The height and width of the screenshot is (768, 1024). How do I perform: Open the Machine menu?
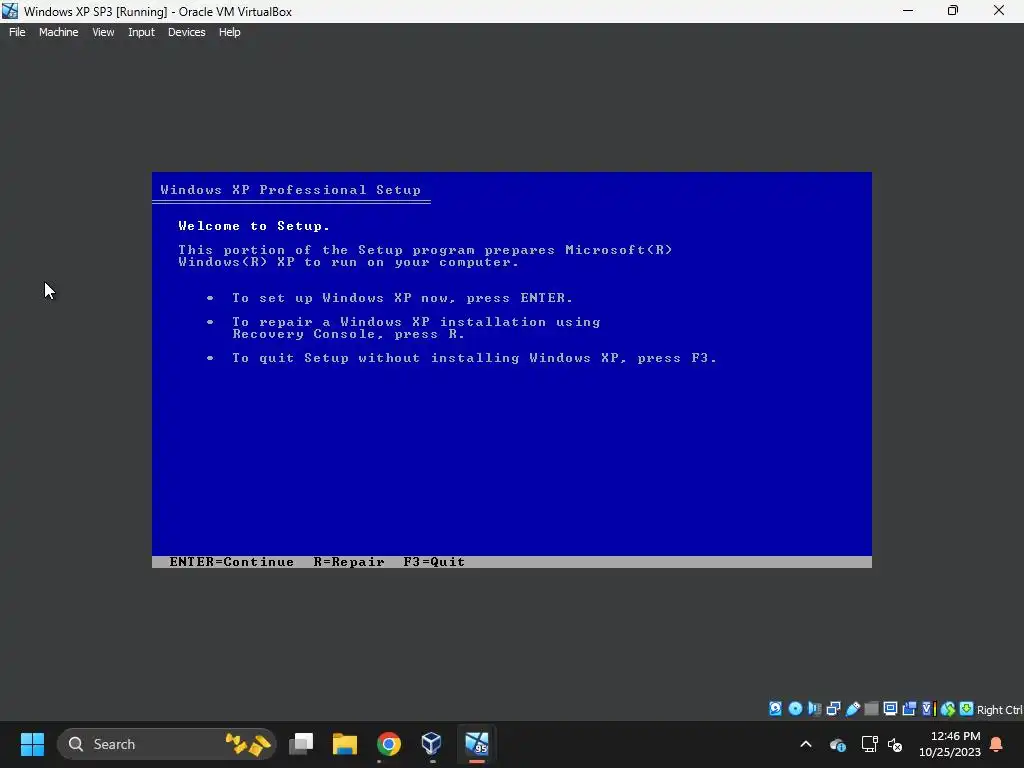pos(59,32)
